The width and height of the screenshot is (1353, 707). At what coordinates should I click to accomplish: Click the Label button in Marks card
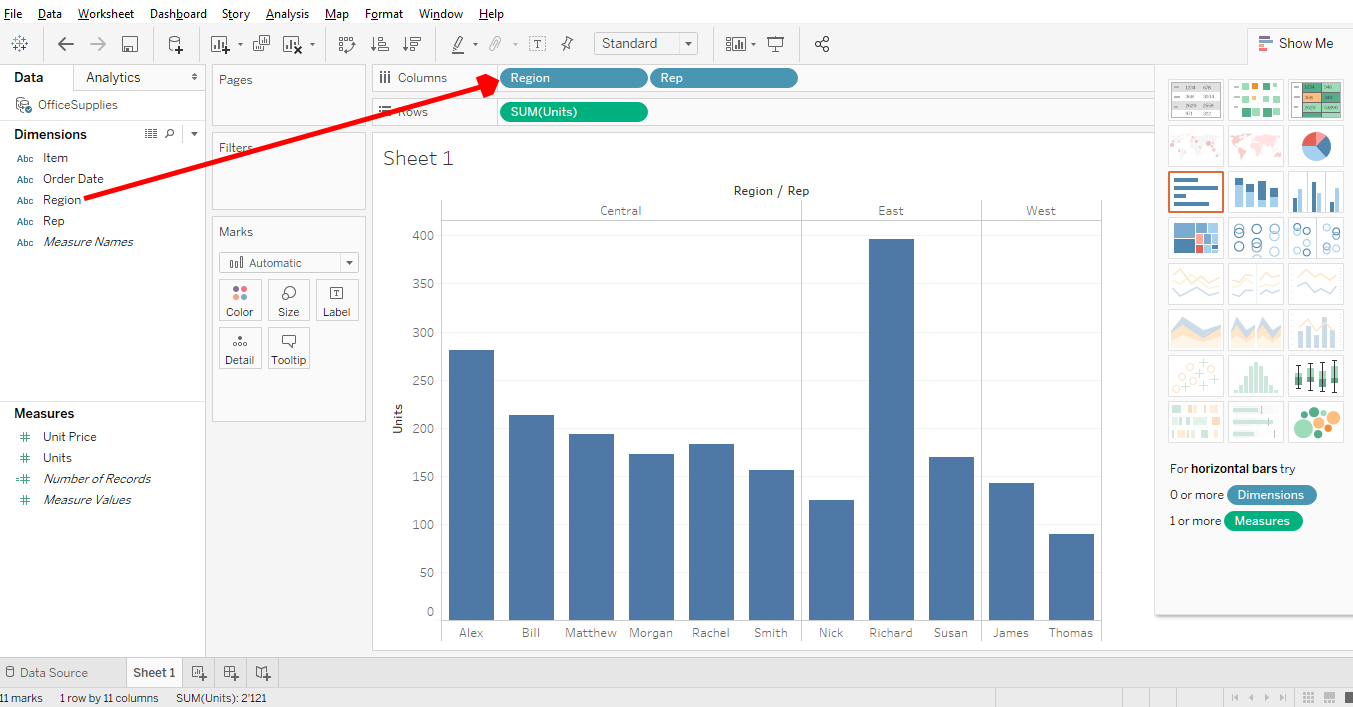pyautogui.click(x=337, y=300)
